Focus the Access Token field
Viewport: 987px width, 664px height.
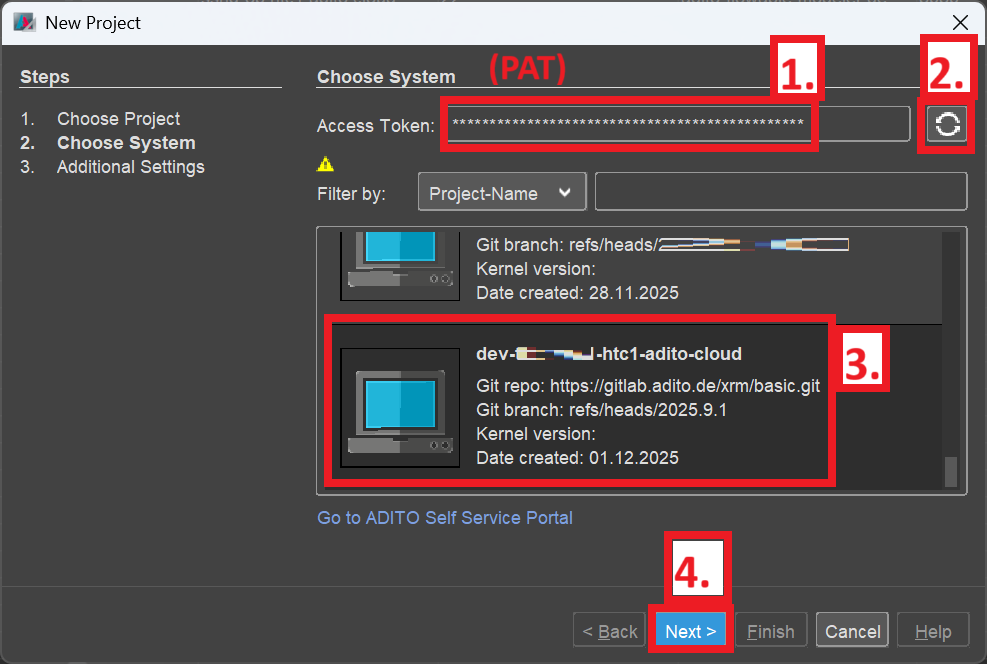[x=630, y=124]
